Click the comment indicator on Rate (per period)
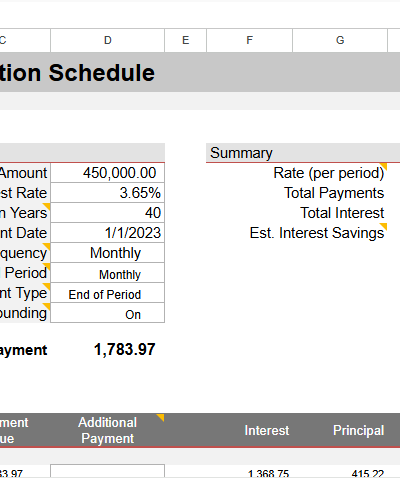Image resolution: width=400 pixels, height=479 pixels. click(384, 166)
